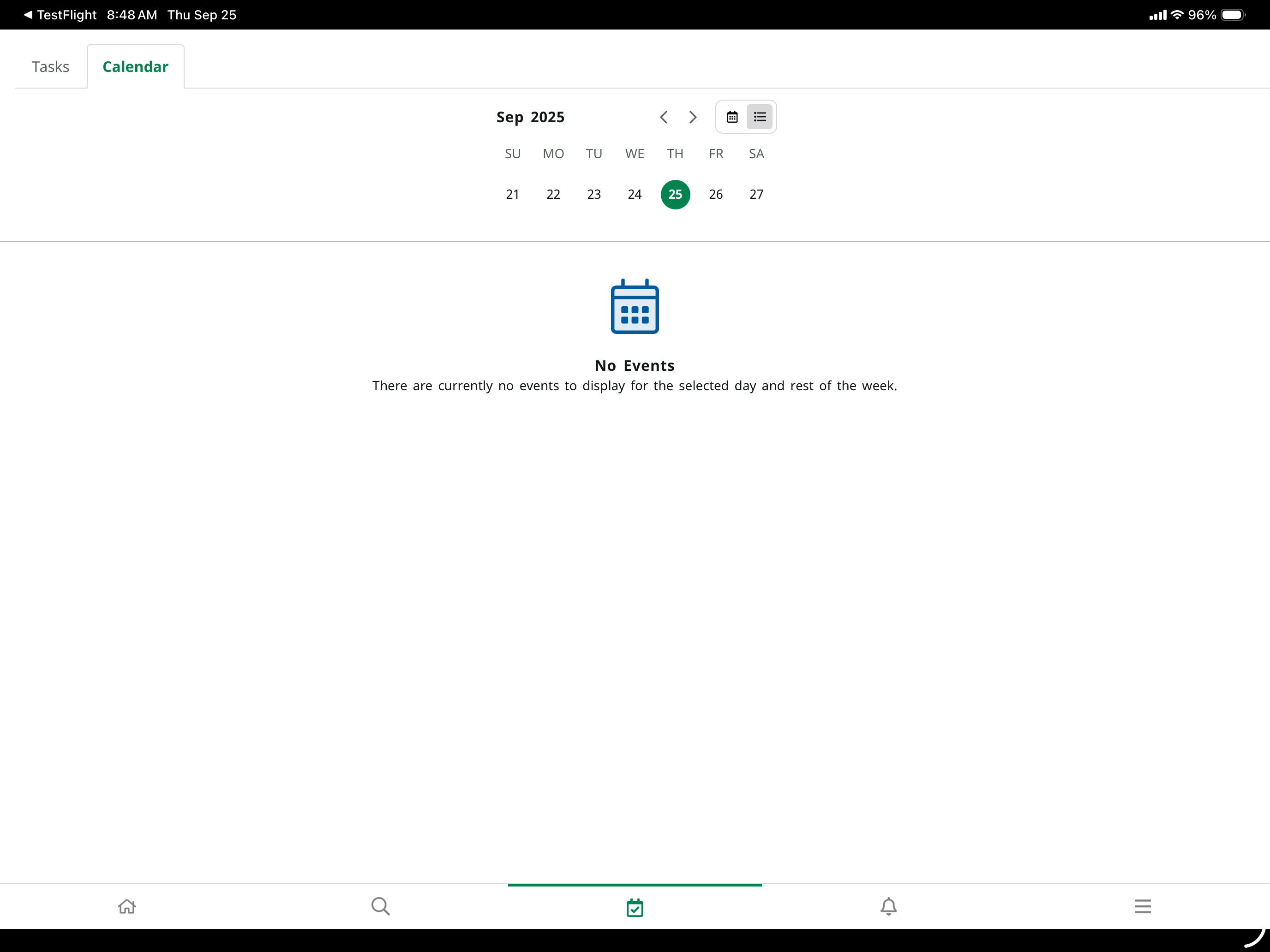This screenshot has height=952, width=1270.
Task: Go to previous week chevron
Action: click(x=664, y=117)
